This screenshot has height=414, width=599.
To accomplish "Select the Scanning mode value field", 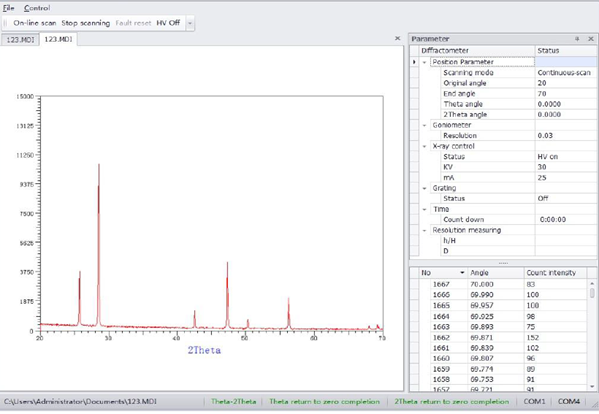I will tap(565, 73).
